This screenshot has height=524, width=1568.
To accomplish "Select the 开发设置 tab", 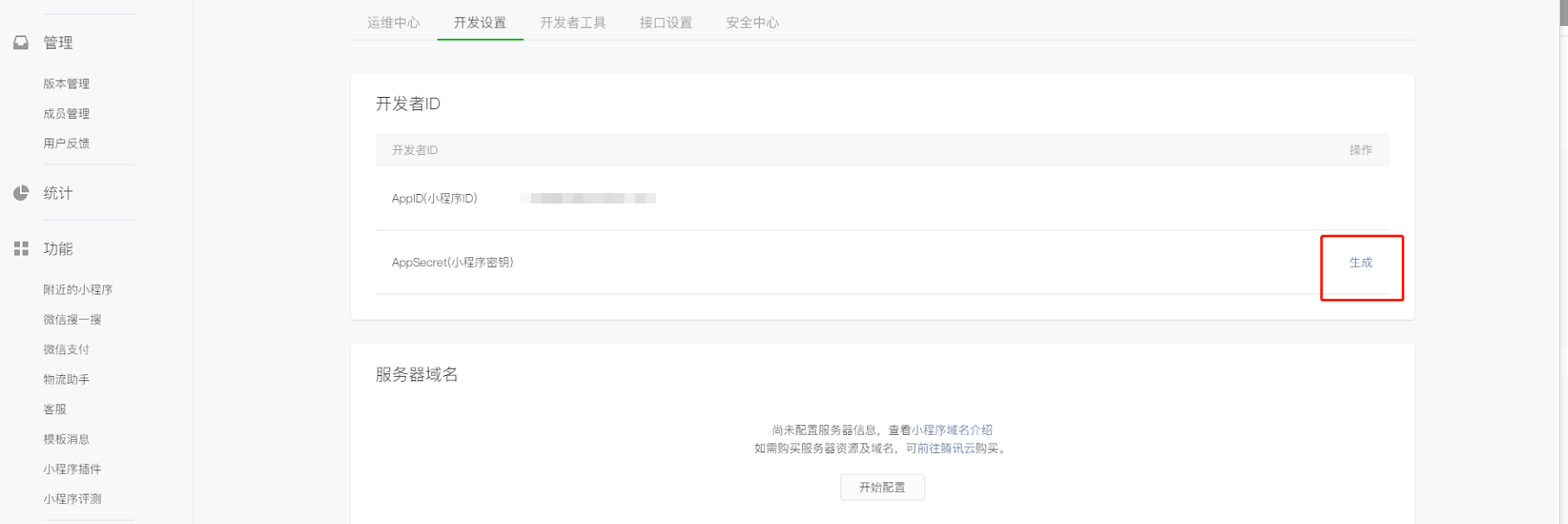I will (x=480, y=23).
